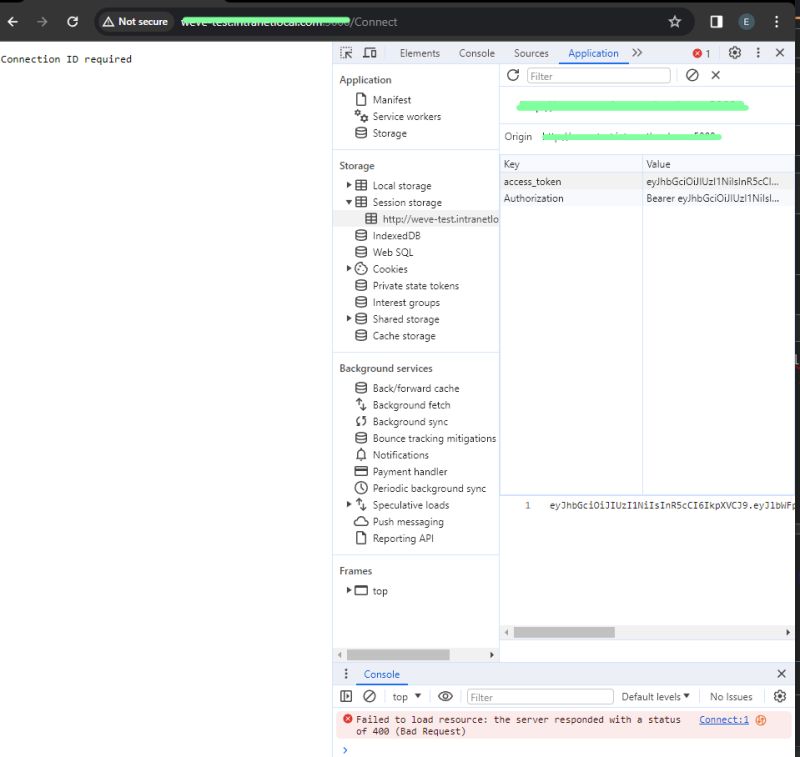
Task: Click the console Filter input field
Action: pos(540,696)
